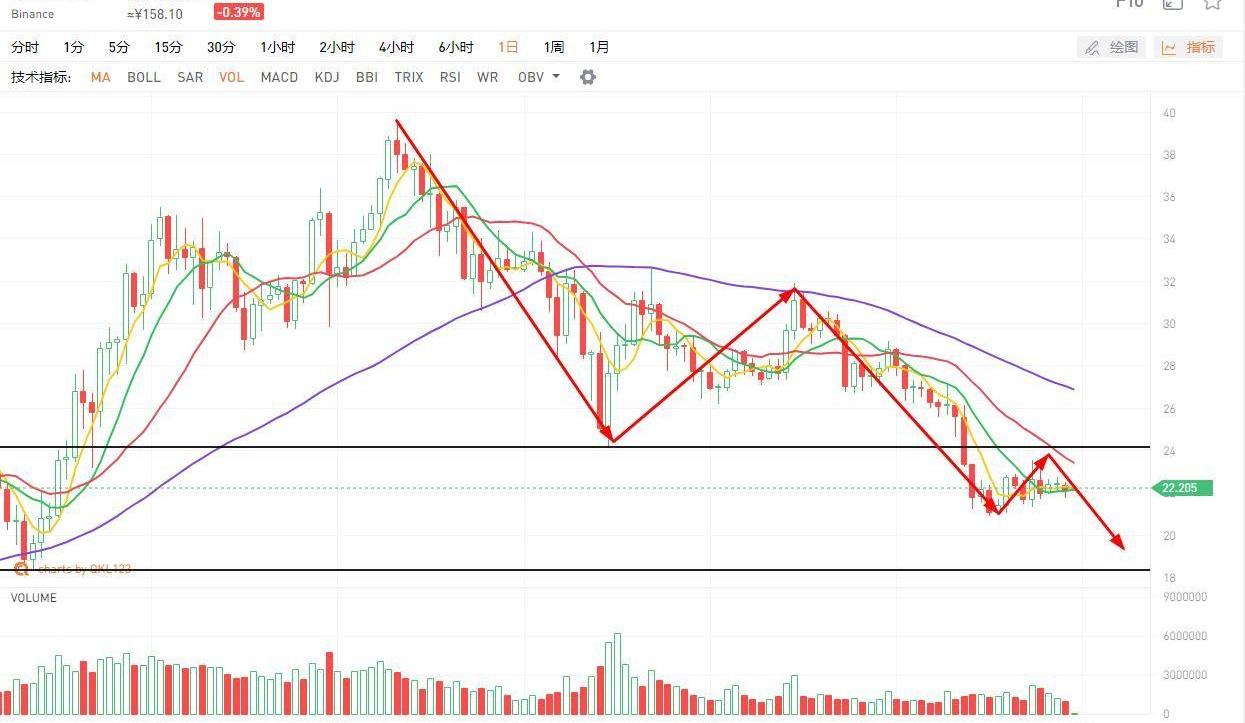Click the OBV indicator label
This screenshot has width=1245, height=723.
pyautogui.click(x=531, y=77)
